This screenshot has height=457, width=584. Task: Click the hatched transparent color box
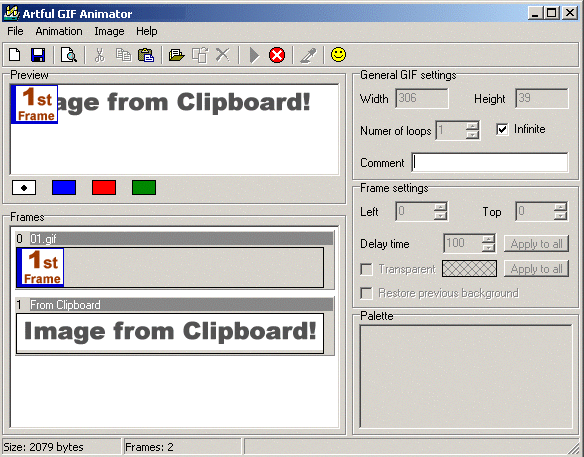(469, 269)
